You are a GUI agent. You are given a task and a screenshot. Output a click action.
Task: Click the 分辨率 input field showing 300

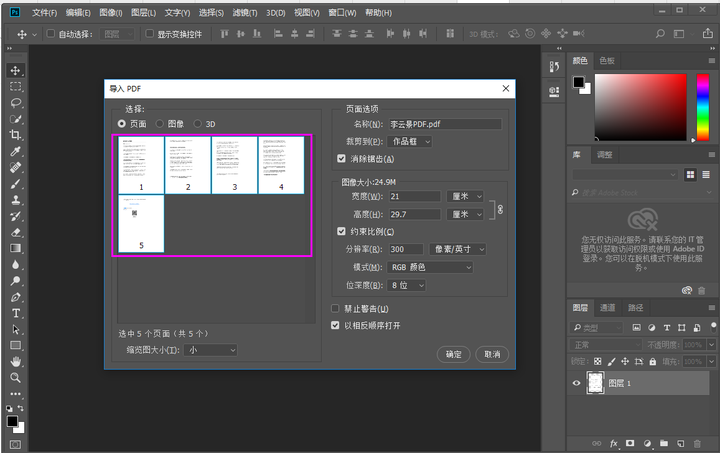[x=406, y=249]
